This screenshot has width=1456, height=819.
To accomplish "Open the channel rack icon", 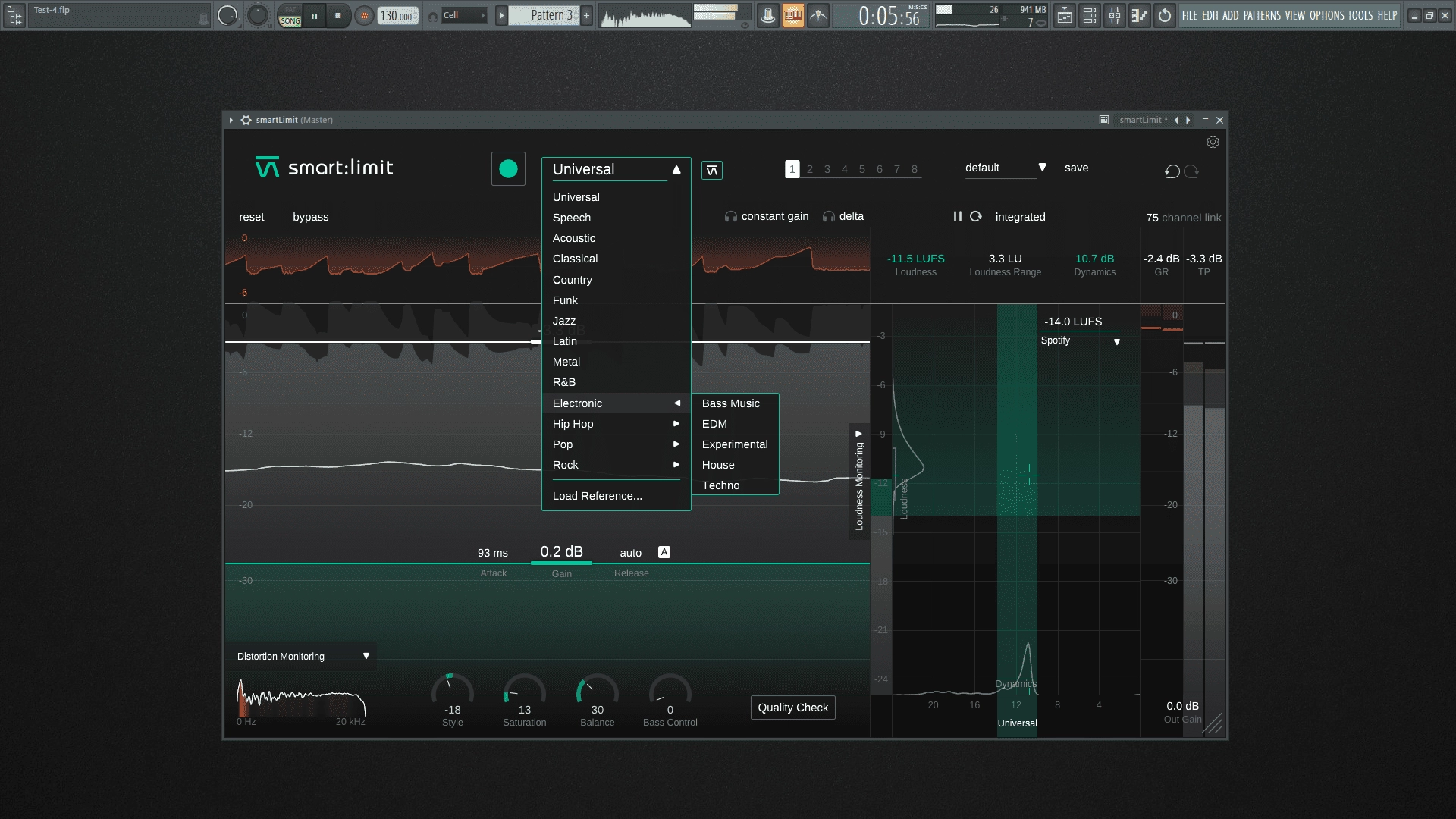I will coord(1090,15).
